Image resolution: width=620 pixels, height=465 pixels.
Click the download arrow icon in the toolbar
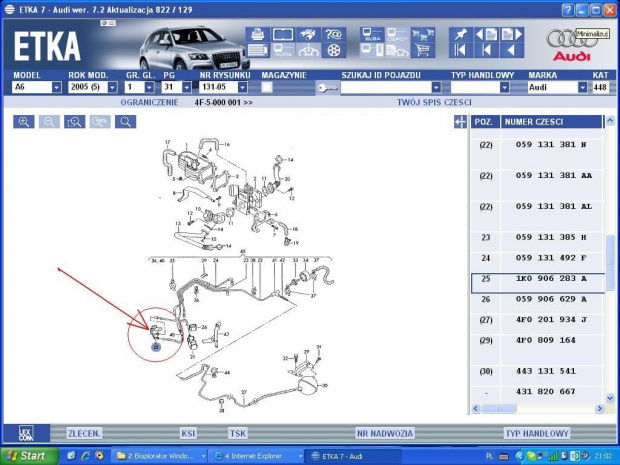point(308,50)
